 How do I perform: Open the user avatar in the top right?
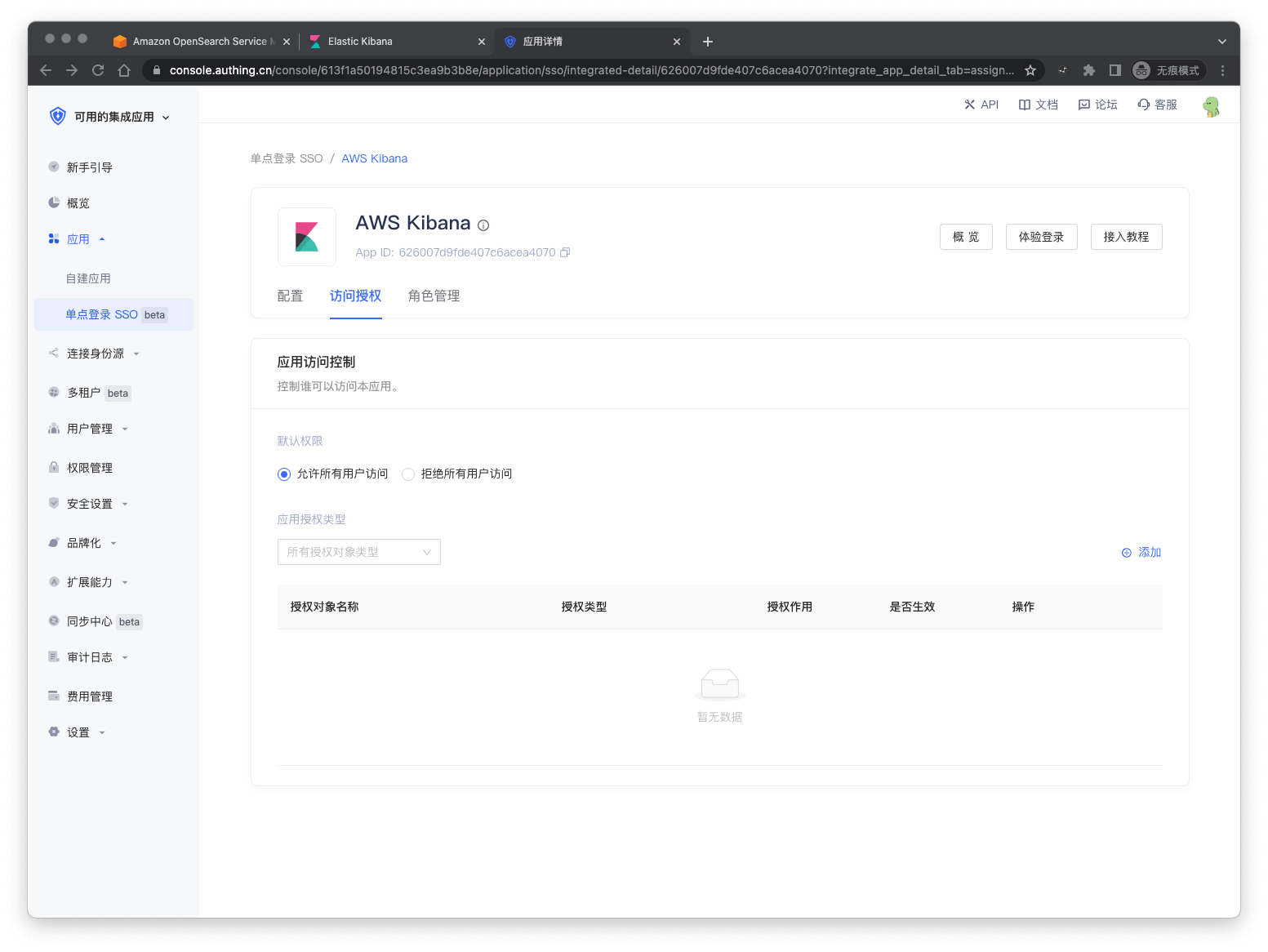point(1211,106)
